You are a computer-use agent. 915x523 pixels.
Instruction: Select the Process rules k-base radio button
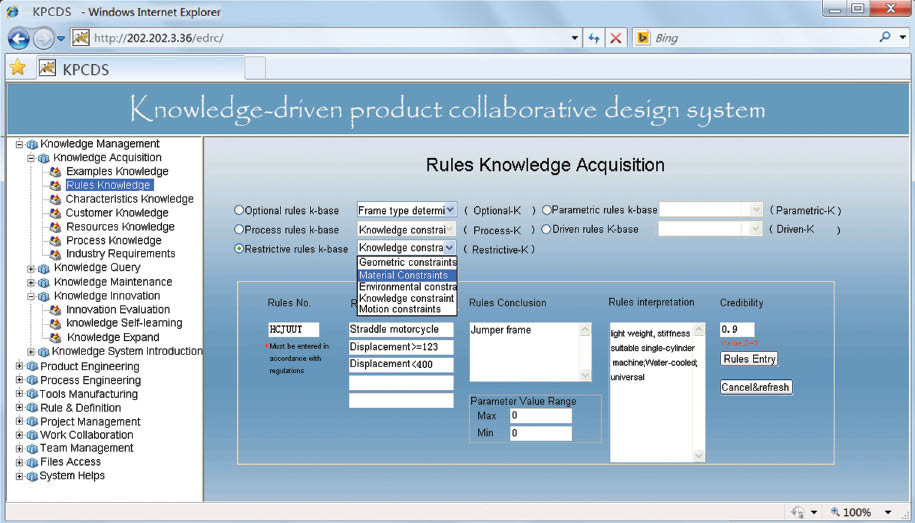coord(239,230)
